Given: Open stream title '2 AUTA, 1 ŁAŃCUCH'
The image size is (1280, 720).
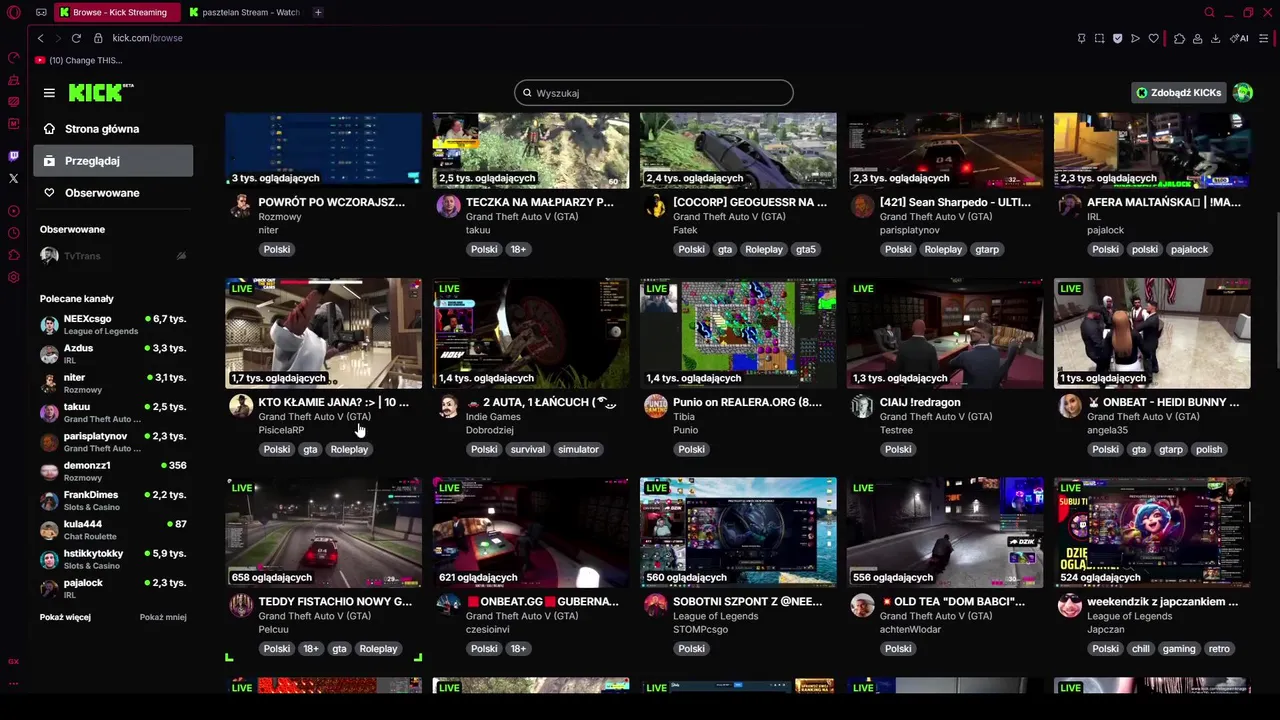Looking at the screenshot, I should (x=541, y=402).
